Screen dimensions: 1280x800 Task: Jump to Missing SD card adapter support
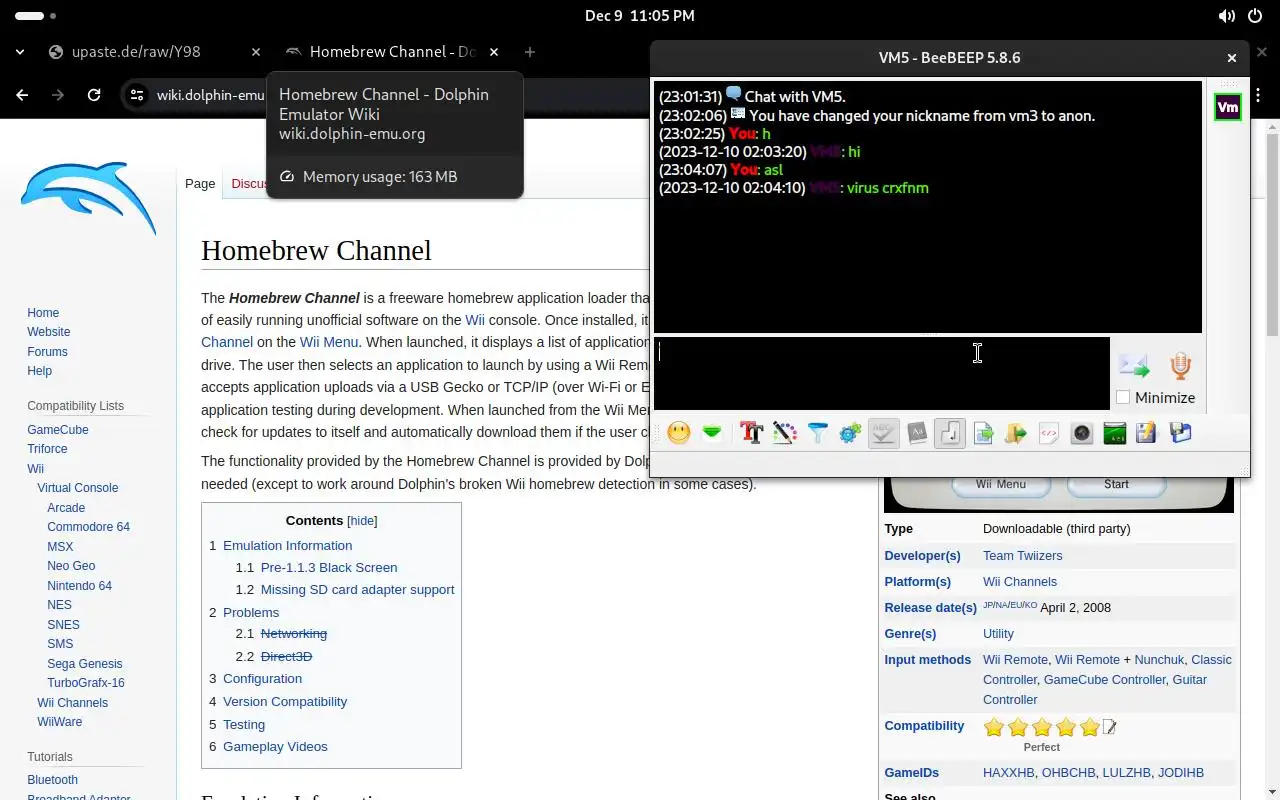point(357,589)
